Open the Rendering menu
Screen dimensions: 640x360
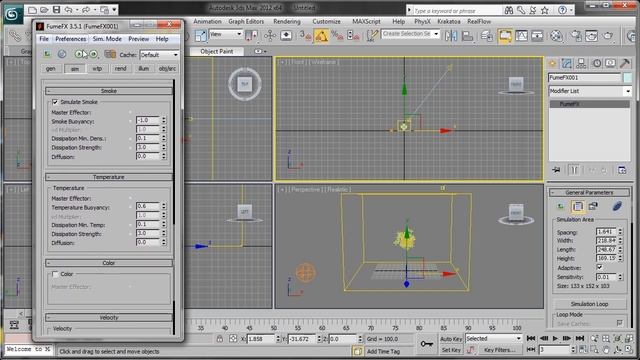tap(287, 21)
